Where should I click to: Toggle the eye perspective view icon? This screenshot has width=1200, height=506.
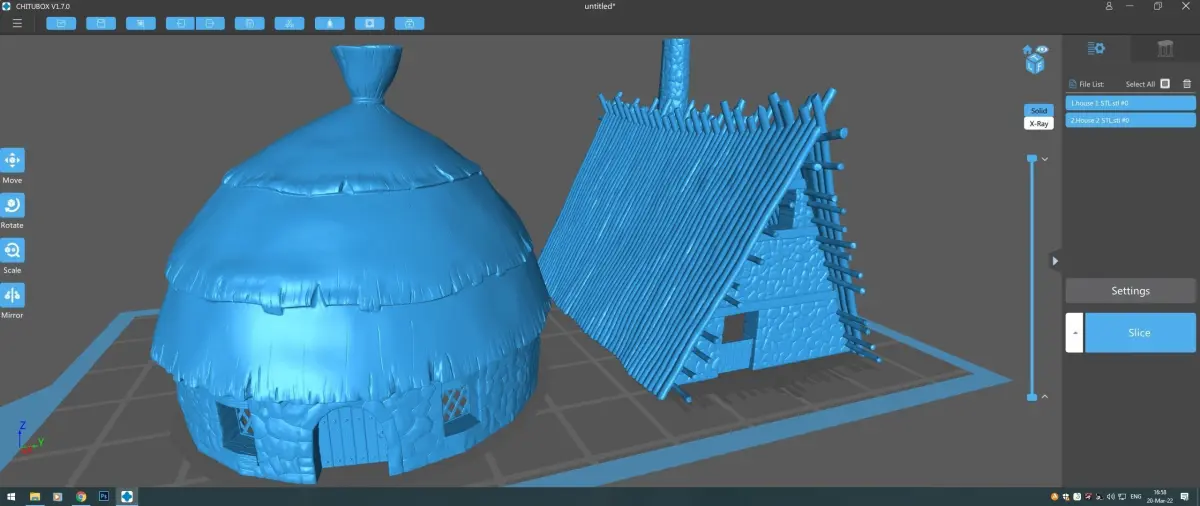coord(1042,49)
